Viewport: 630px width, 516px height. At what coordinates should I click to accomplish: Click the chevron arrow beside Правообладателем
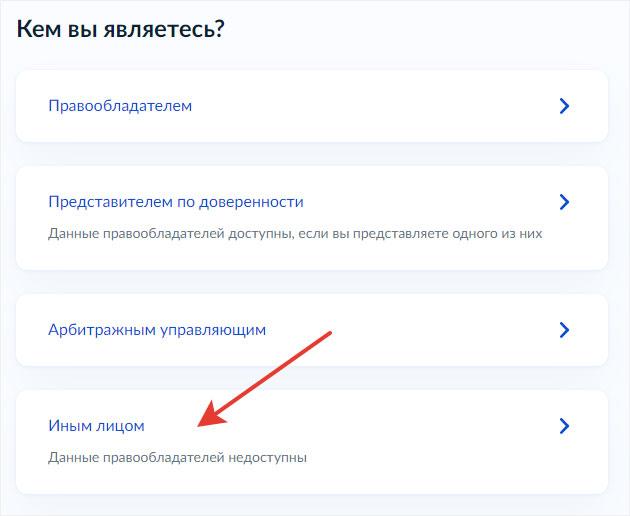(564, 106)
